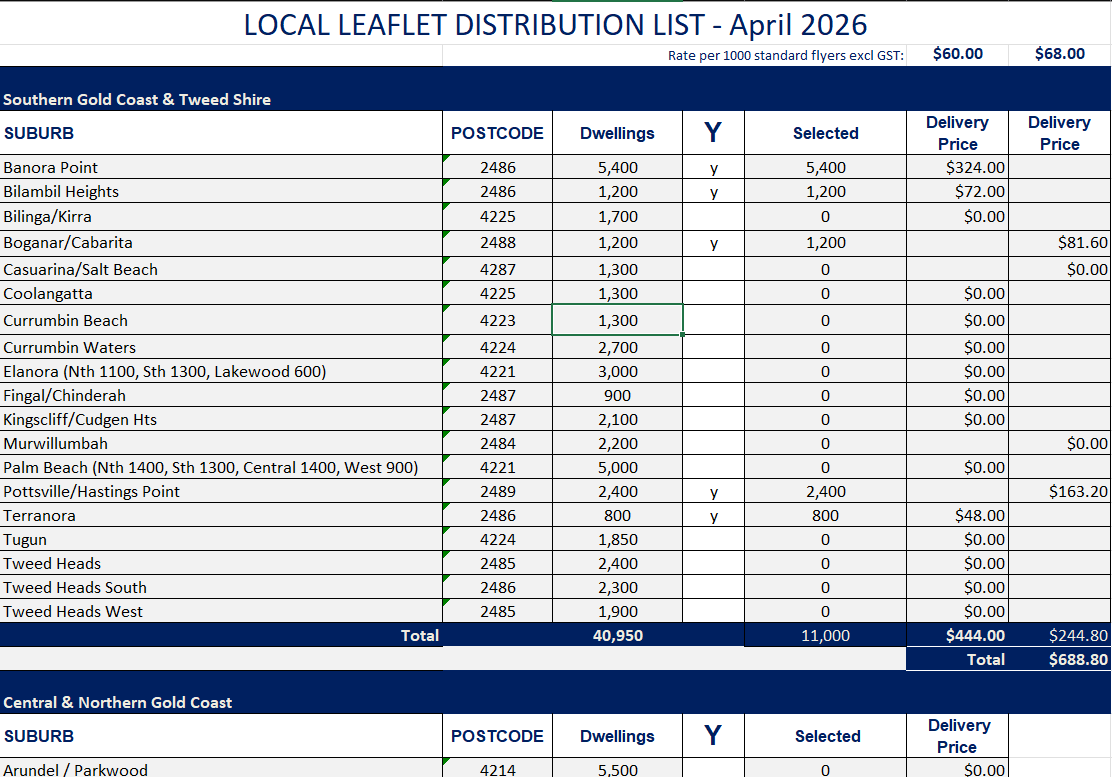This screenshot has height=777, width=1112.
Task: Select the Currumbin Beach dwellings cell 1,300
Action: coord(618,320)
